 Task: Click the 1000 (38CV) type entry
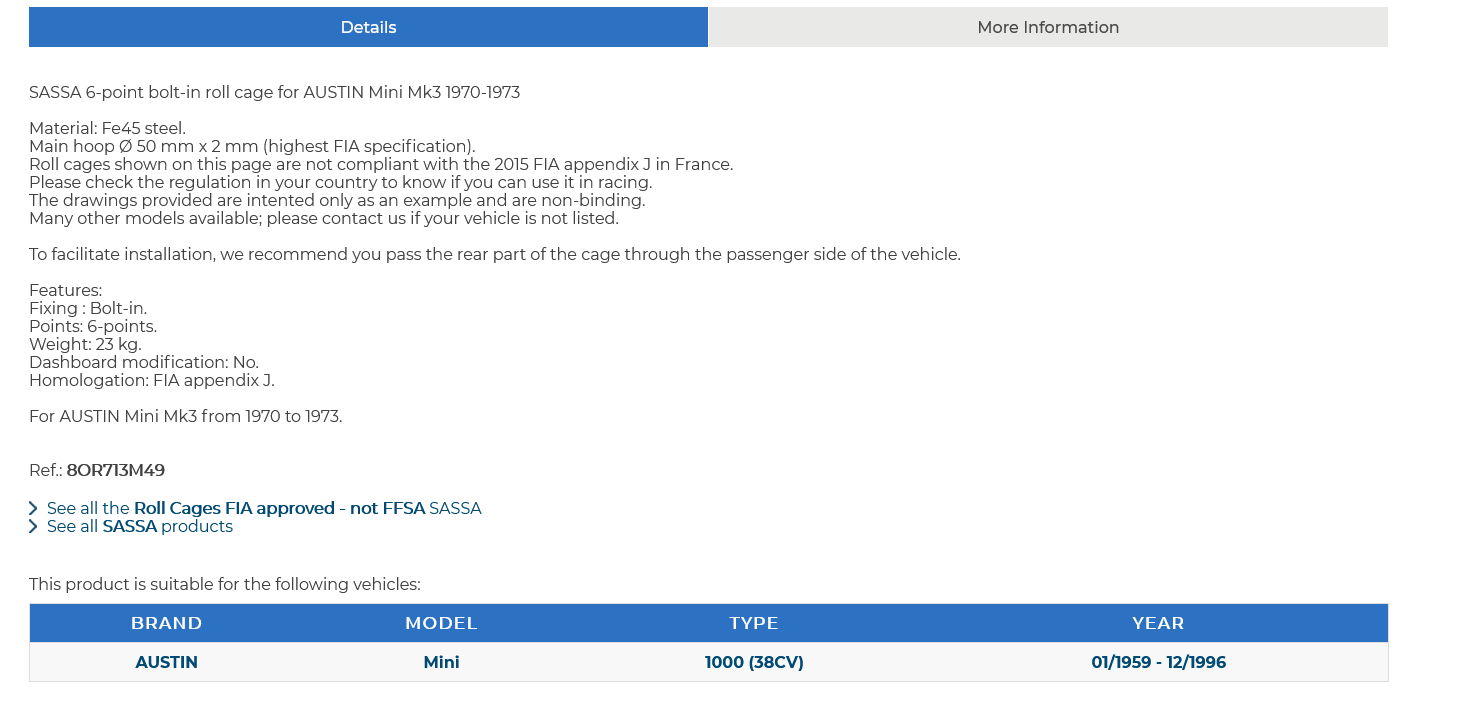(x=754, y=662)
